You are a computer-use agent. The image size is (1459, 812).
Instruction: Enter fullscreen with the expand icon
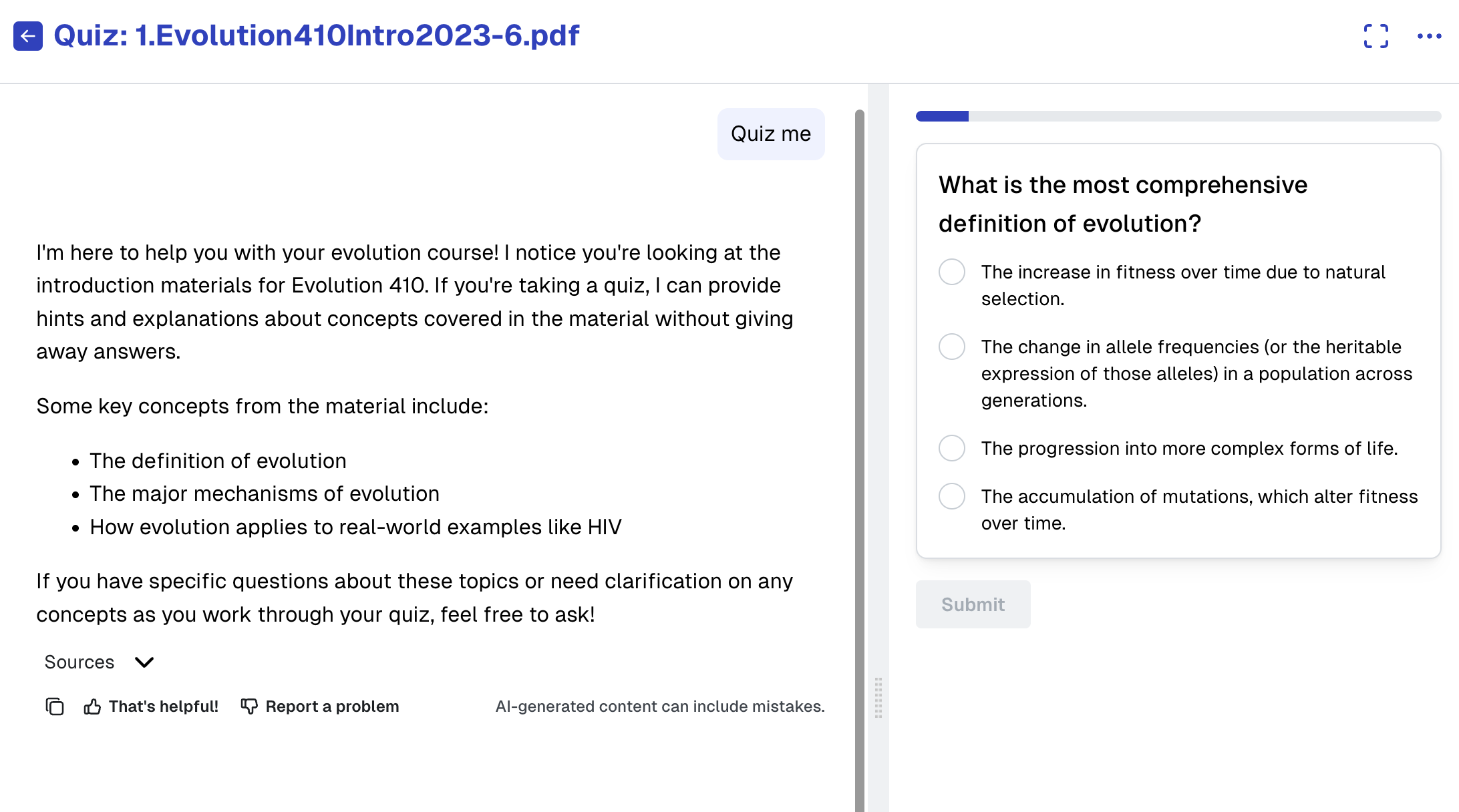1375,36
